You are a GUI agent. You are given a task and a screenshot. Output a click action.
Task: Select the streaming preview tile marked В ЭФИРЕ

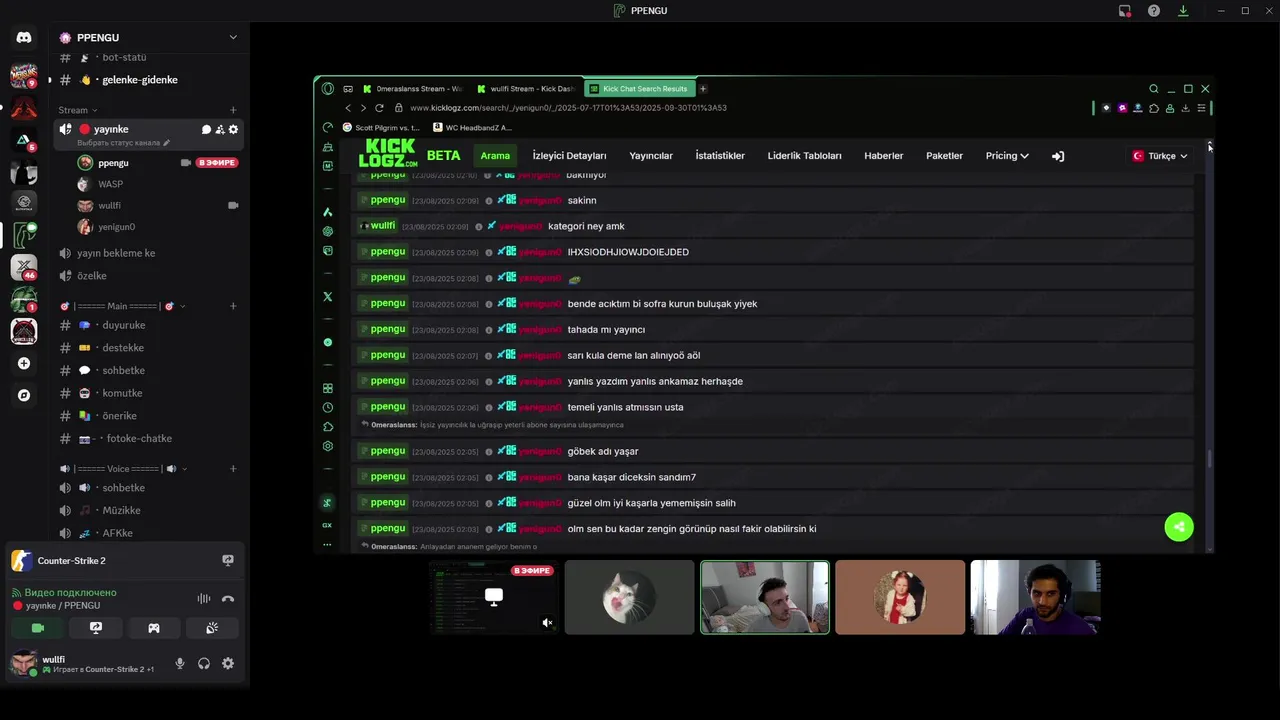[x=494, y=597]
